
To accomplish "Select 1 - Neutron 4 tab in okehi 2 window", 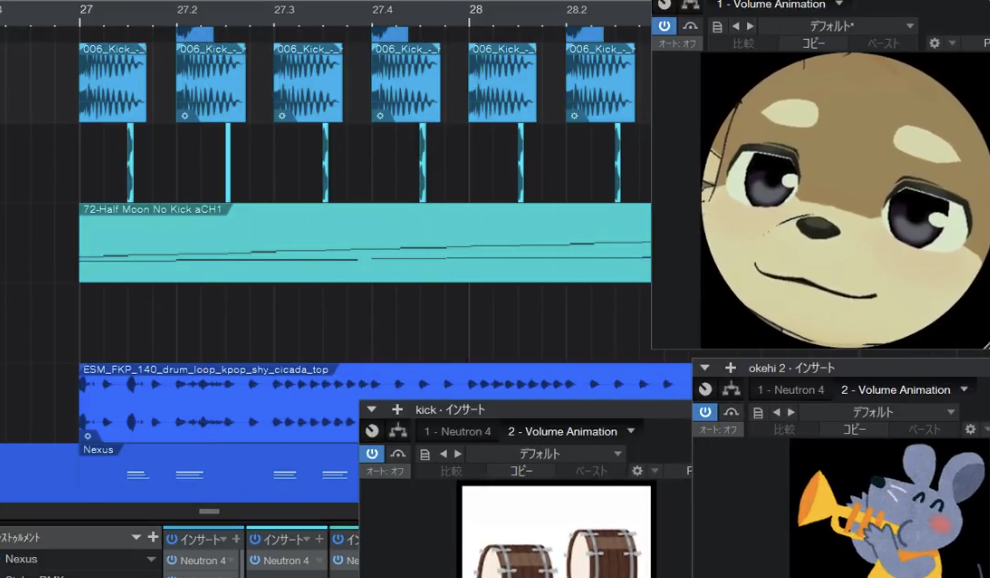I will pyautogui.click(x=790, y=390).
